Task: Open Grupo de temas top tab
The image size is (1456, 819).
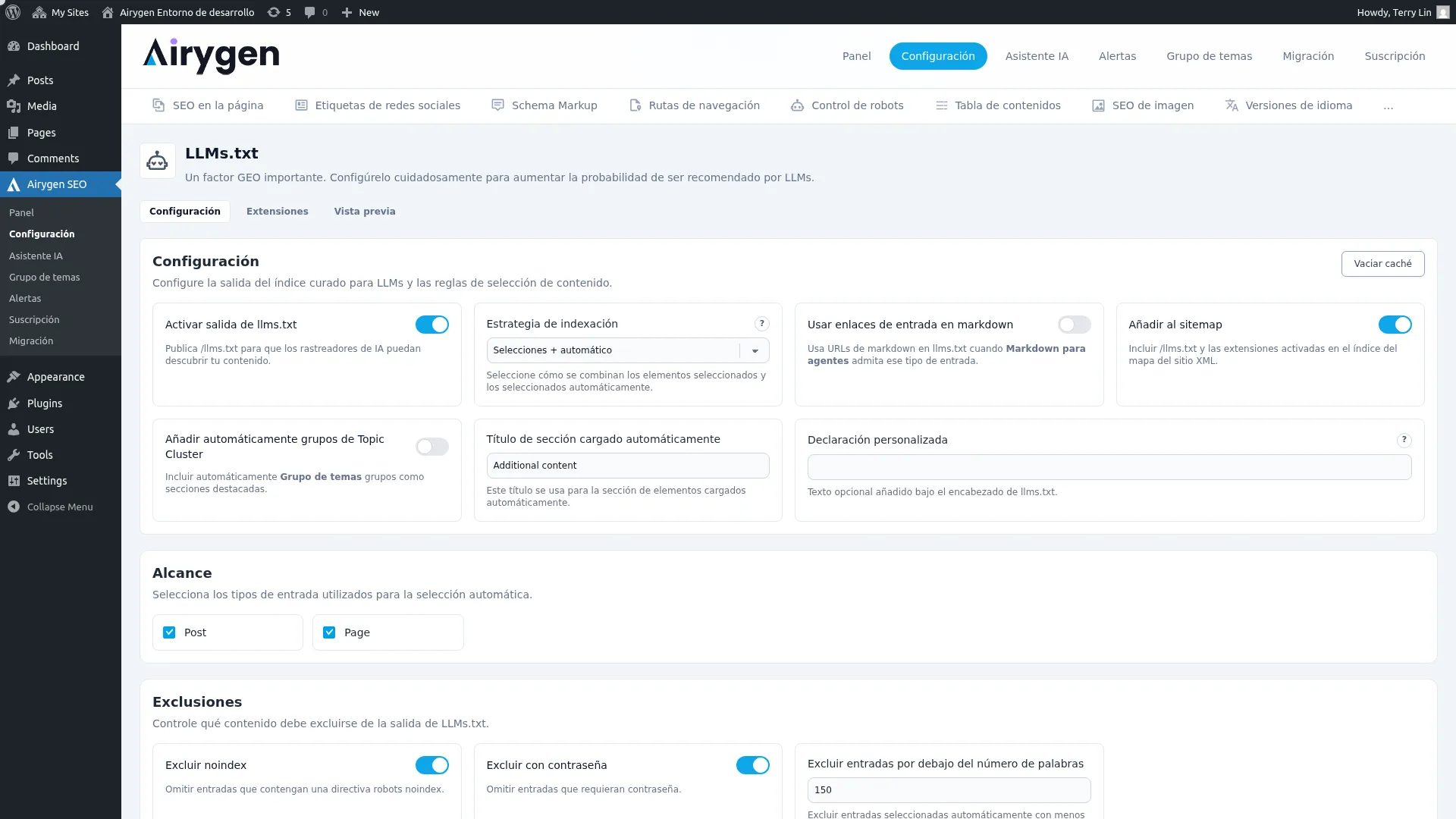Action: [1209, 56]
